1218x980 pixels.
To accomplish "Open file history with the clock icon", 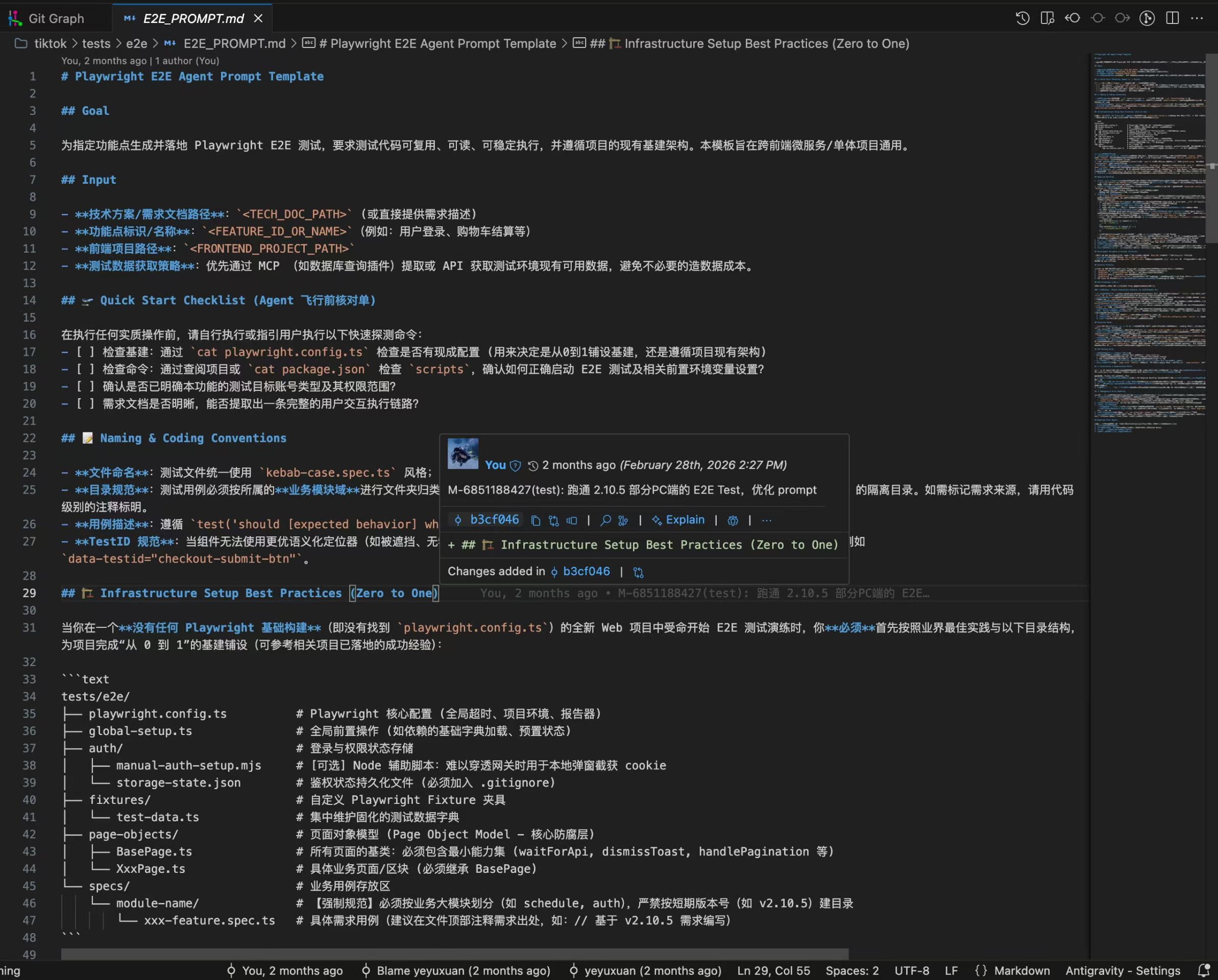I will (1022, 18).
